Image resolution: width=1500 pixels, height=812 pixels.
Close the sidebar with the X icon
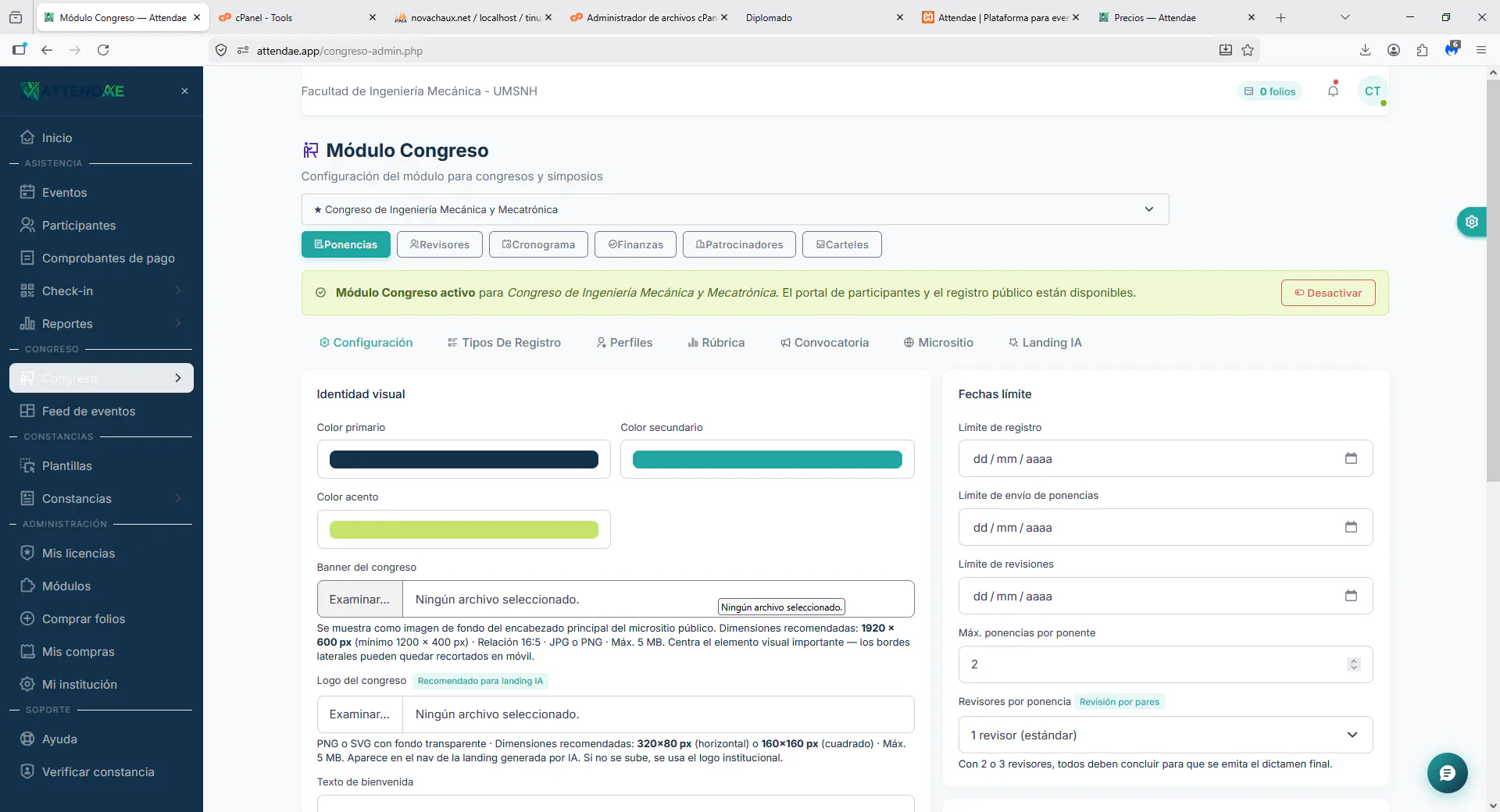pos(184,91)
